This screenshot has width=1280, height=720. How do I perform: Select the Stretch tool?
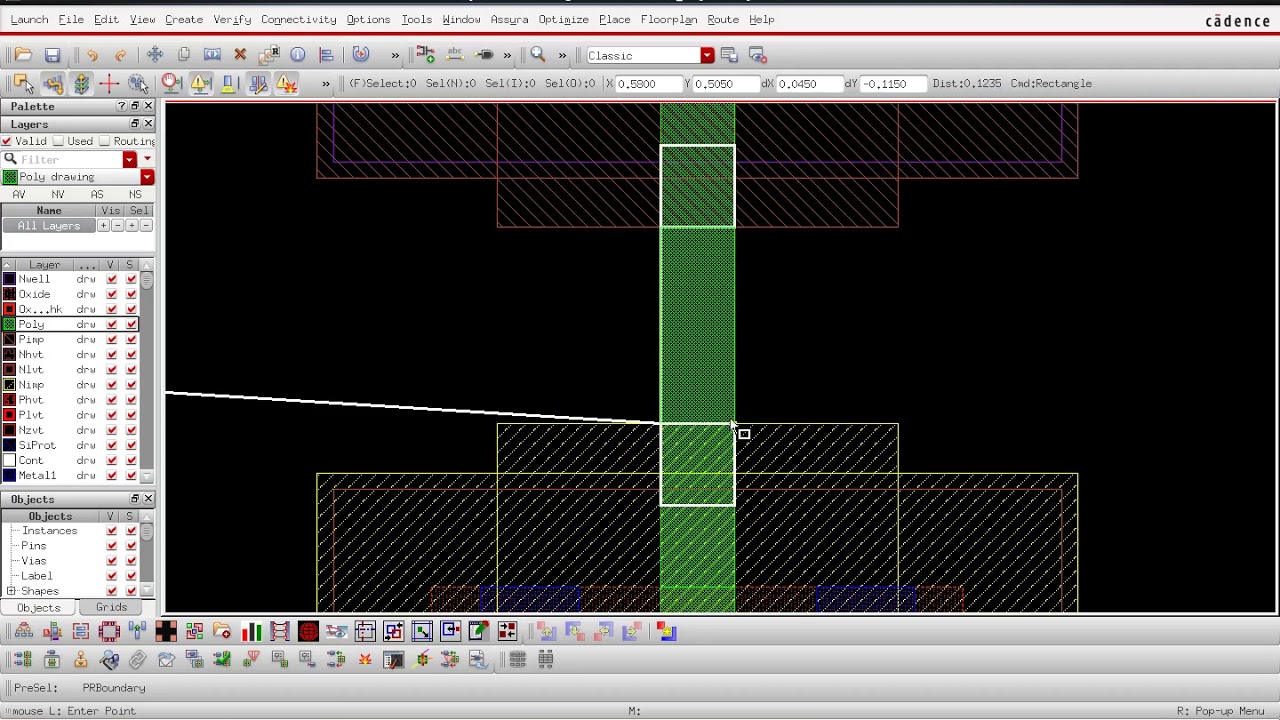(x=212, y=55)
